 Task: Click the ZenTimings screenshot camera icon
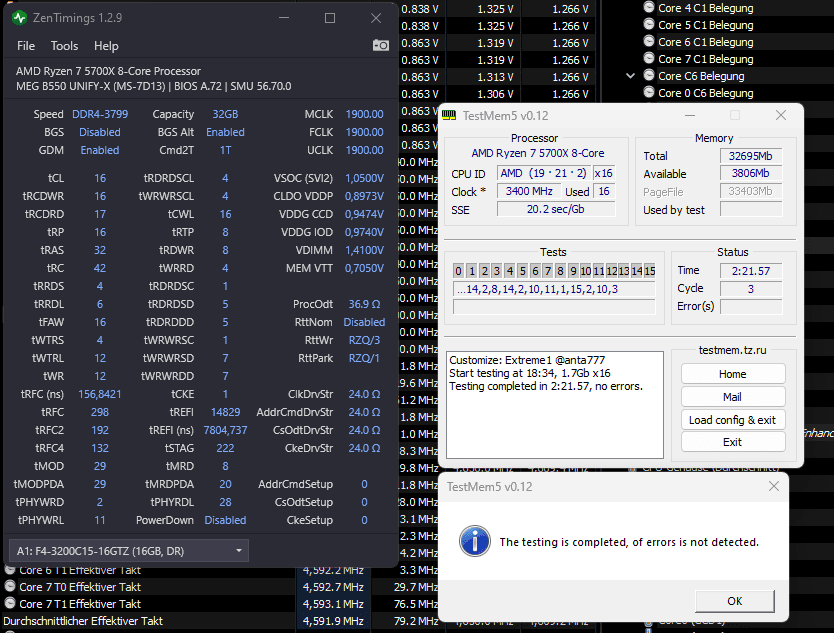tap(380, 46)
